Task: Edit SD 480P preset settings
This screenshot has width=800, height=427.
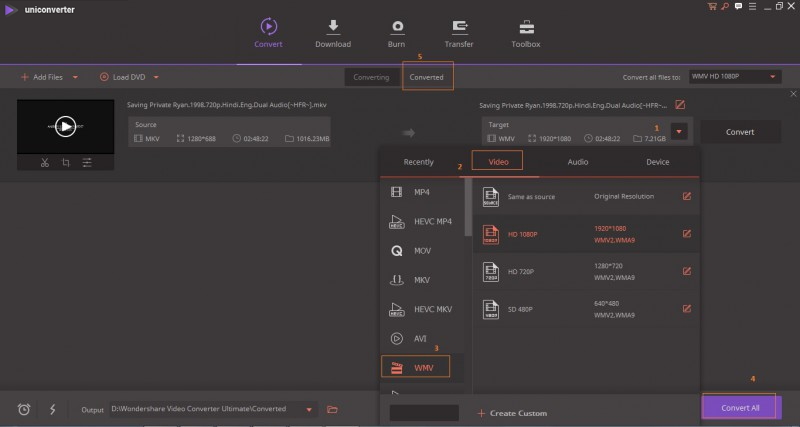Action: 687,308
